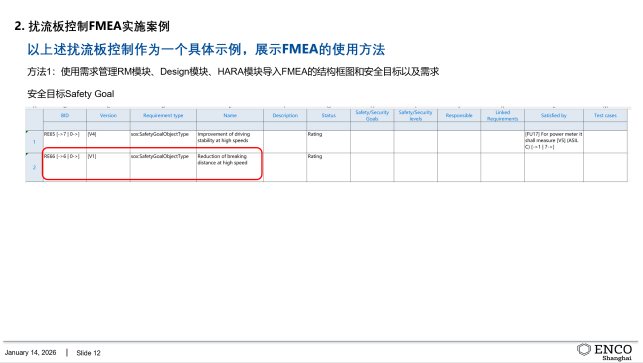Click the Name column header
Viewport: 643px width, 363px height.
click(230, 115)
